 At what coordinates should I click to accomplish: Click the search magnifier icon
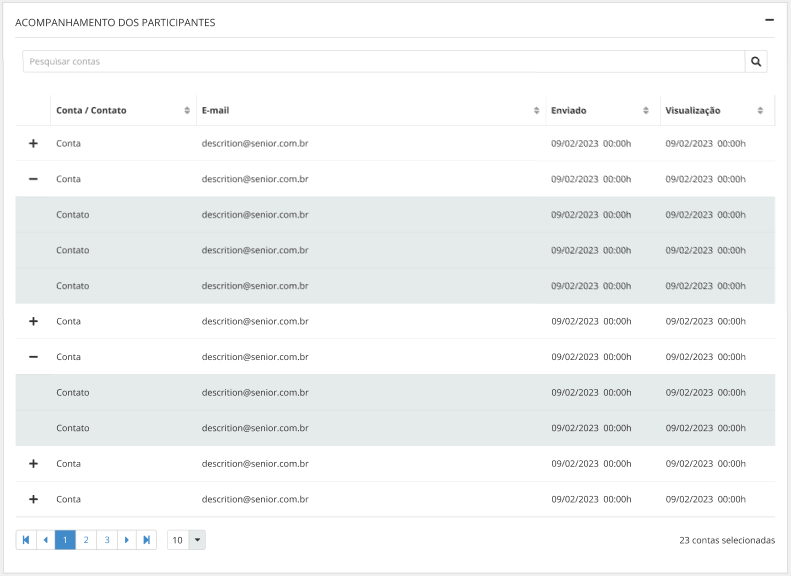click(757, 62)
